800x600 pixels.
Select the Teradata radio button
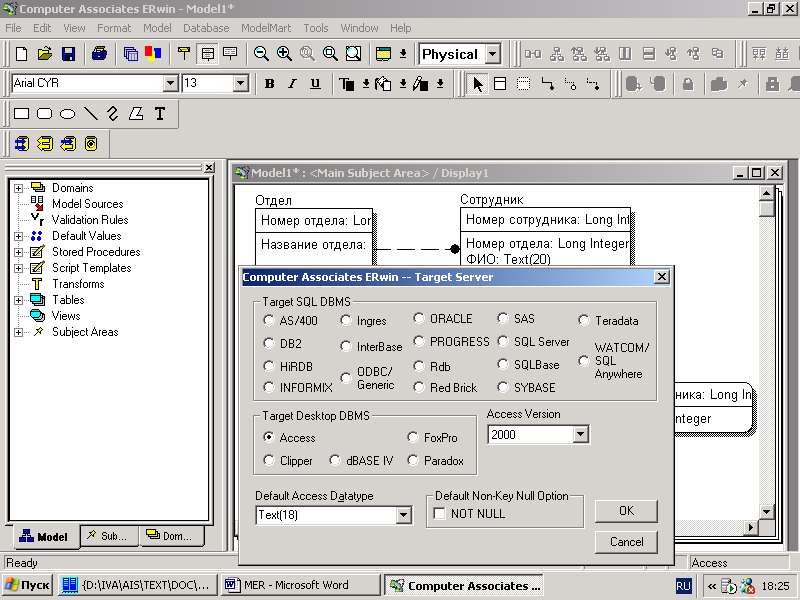click(584, 320)
